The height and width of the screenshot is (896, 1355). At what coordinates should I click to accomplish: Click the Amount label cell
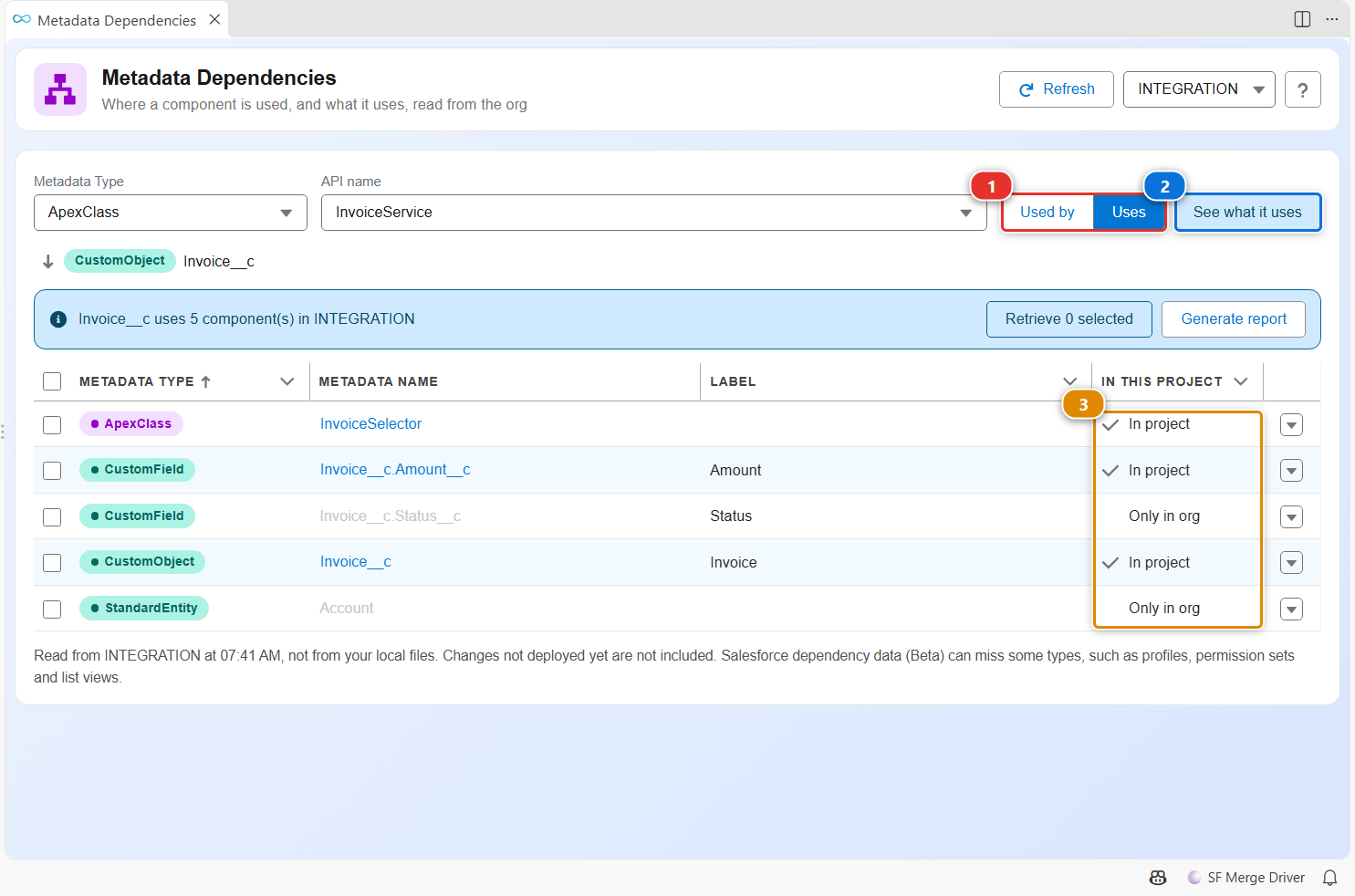point(735,471)
